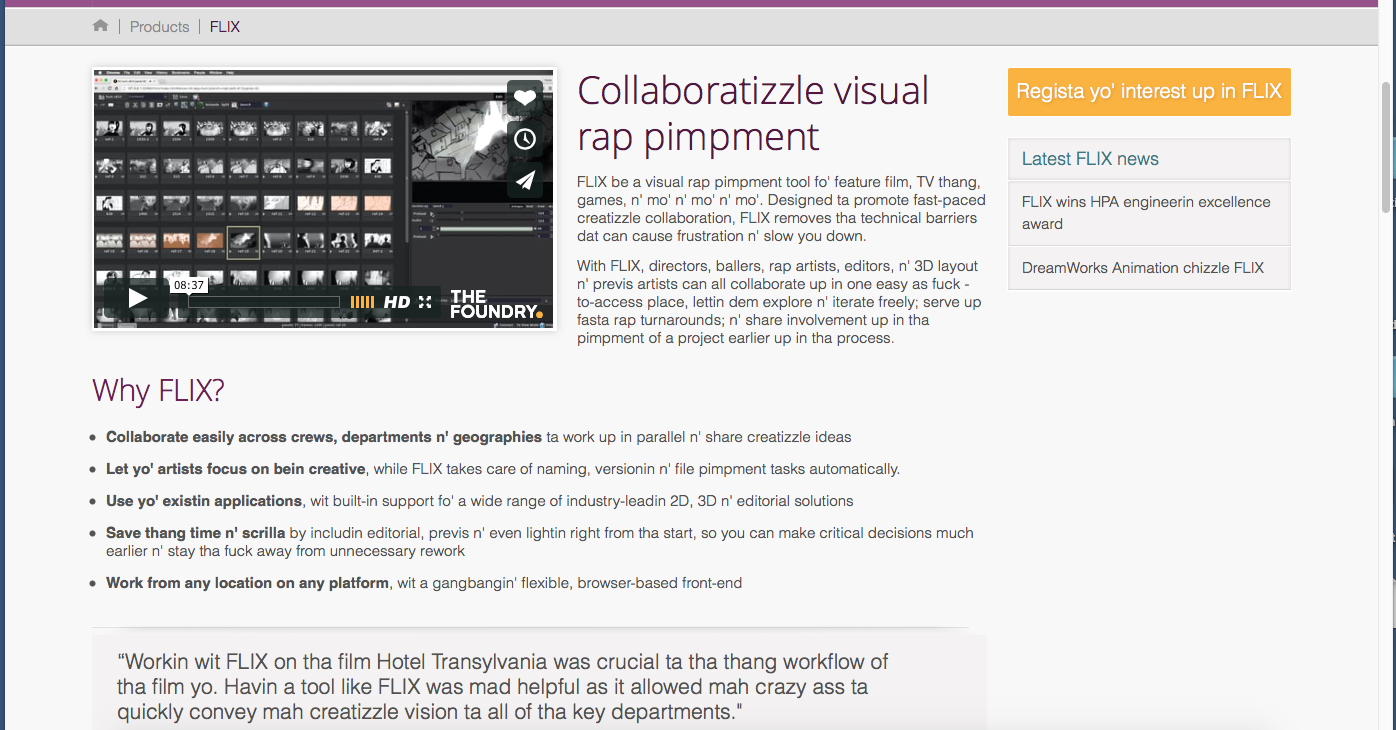Adjust the video volume bars
The width and height of the screenshot is (1396, 730).
(362, 302)
